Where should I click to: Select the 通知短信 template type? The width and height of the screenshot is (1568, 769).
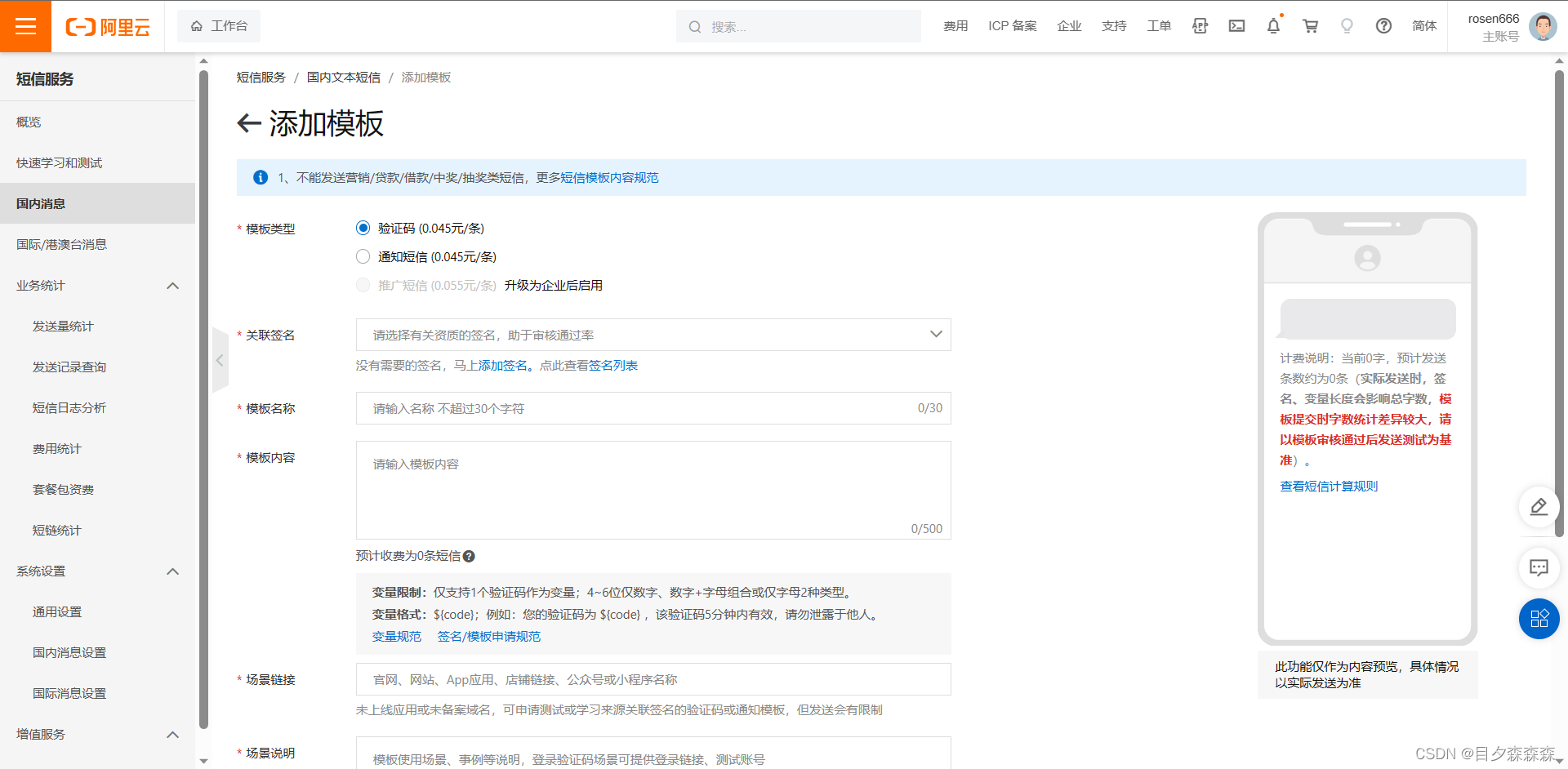click(x=363, y=256)
